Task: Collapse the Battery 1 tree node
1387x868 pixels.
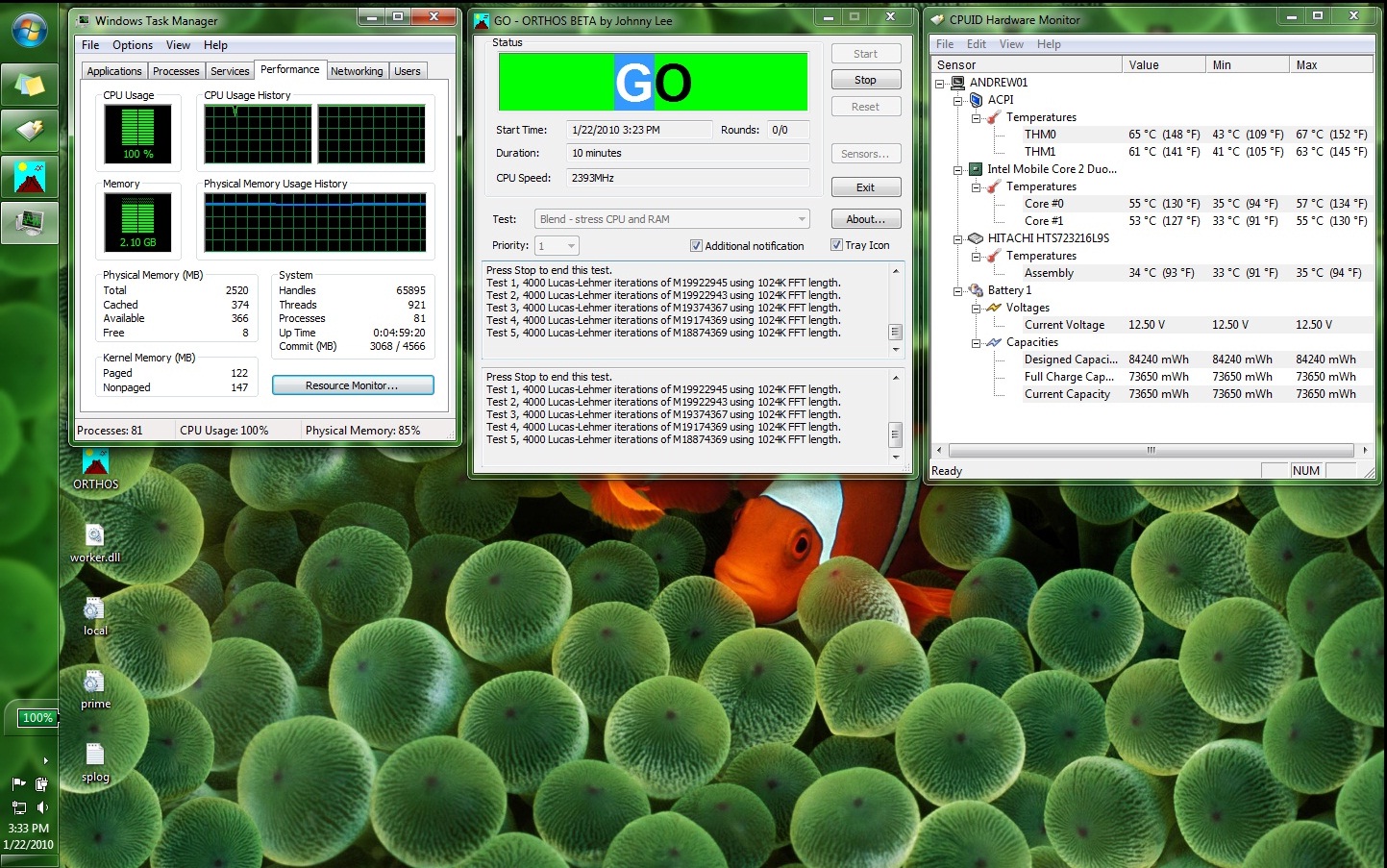Action: pyautogui.click(x=957, y=291)
